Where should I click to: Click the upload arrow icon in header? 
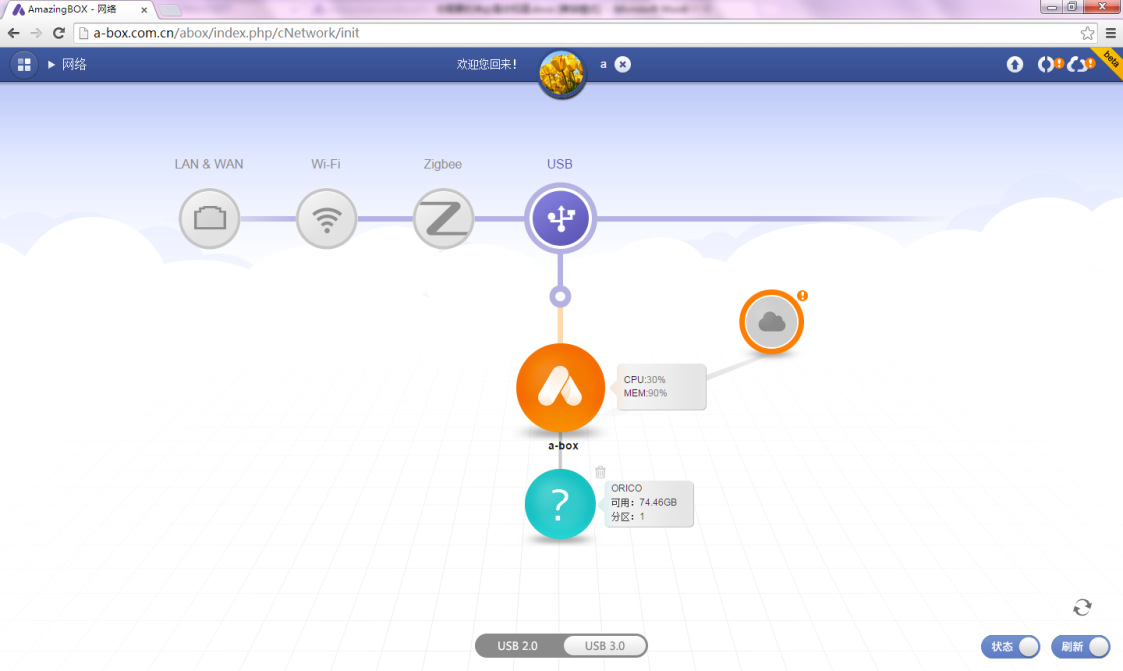(x=1015, y=65)
